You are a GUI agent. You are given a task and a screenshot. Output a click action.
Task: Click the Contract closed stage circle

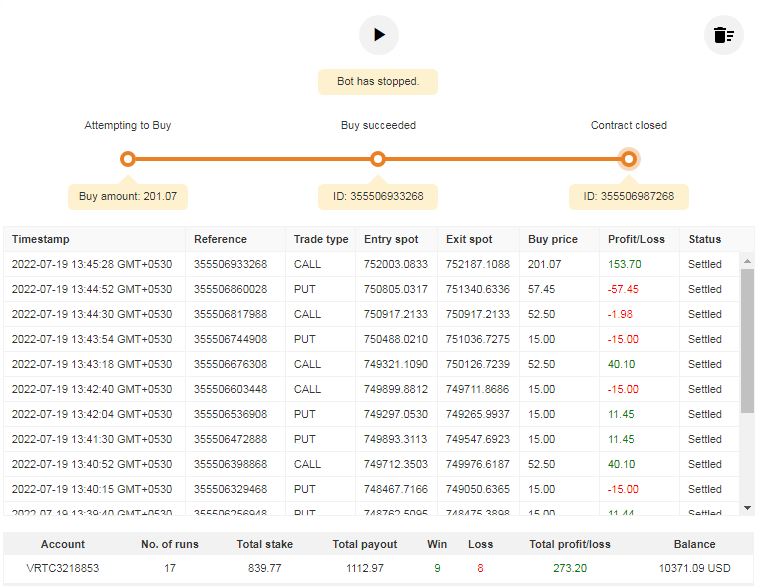(628, 159)
